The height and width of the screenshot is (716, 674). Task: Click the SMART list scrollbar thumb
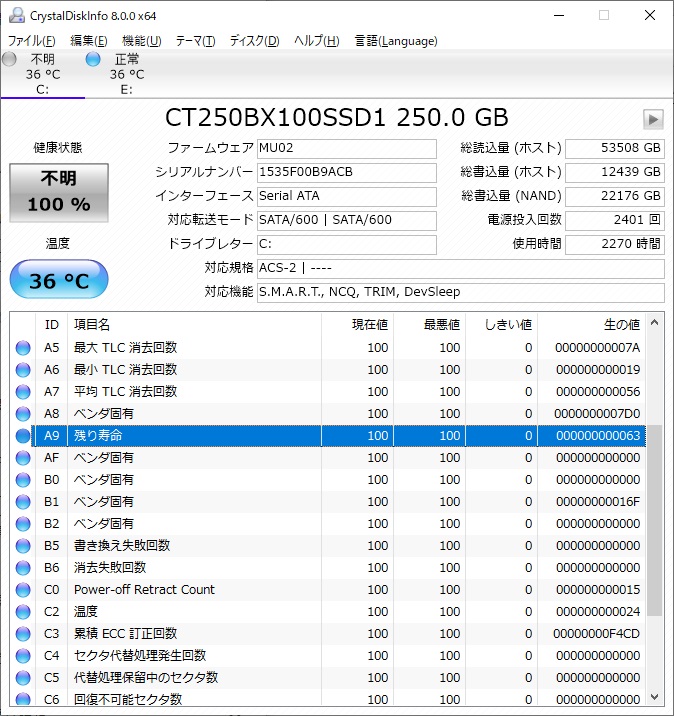pos(654,521)
